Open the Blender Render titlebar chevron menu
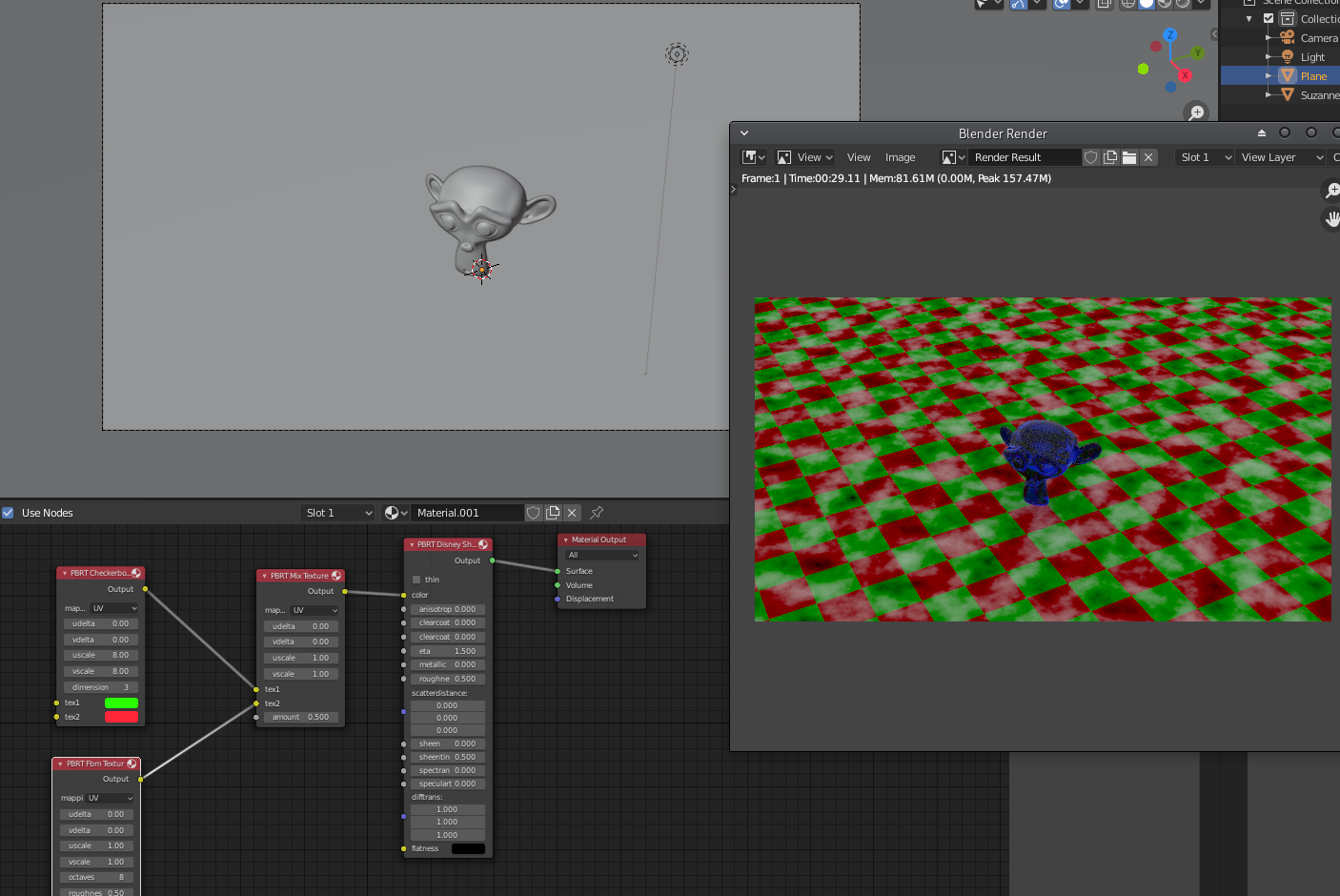This screenshot has height=896, width=1340. click(x=744, y=133)
